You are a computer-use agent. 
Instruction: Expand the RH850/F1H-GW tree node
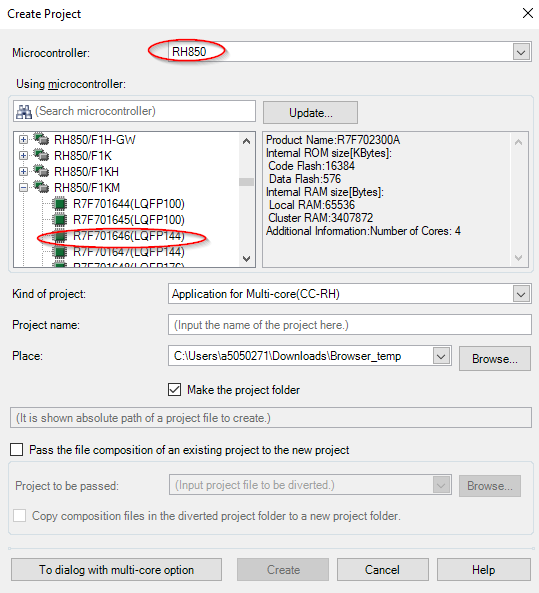[x=23, y=140]
